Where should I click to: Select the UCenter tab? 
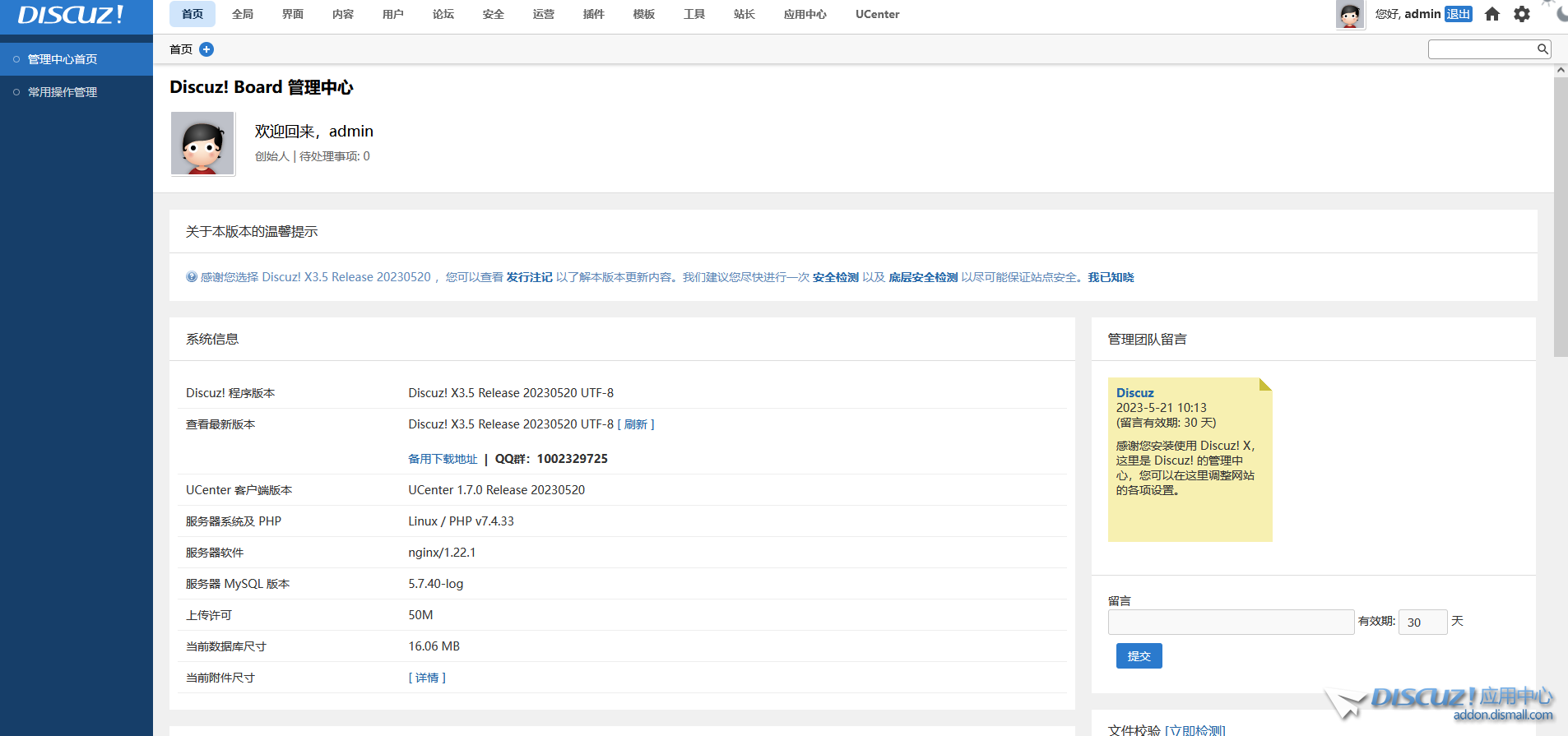(877, 14)
